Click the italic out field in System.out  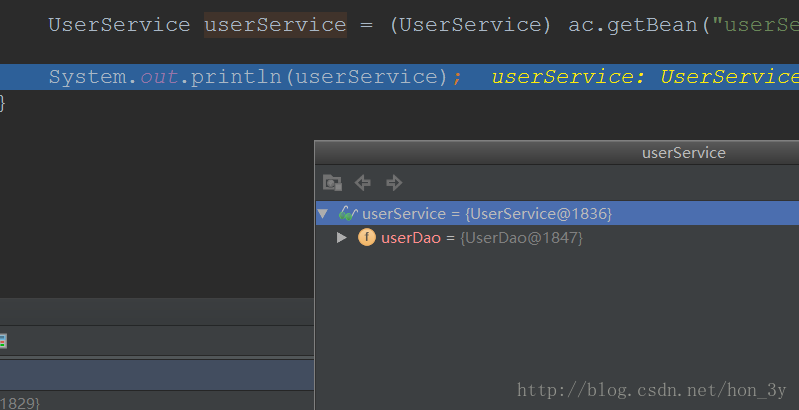point(157,77)
